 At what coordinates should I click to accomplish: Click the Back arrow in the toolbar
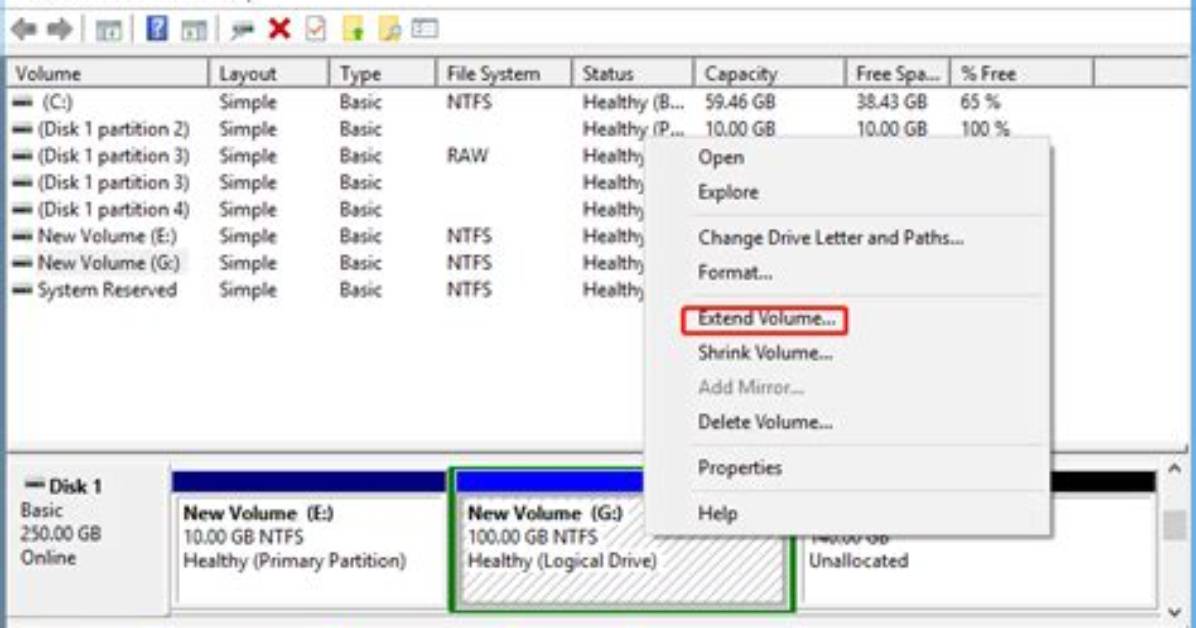[x=24, y=30]
